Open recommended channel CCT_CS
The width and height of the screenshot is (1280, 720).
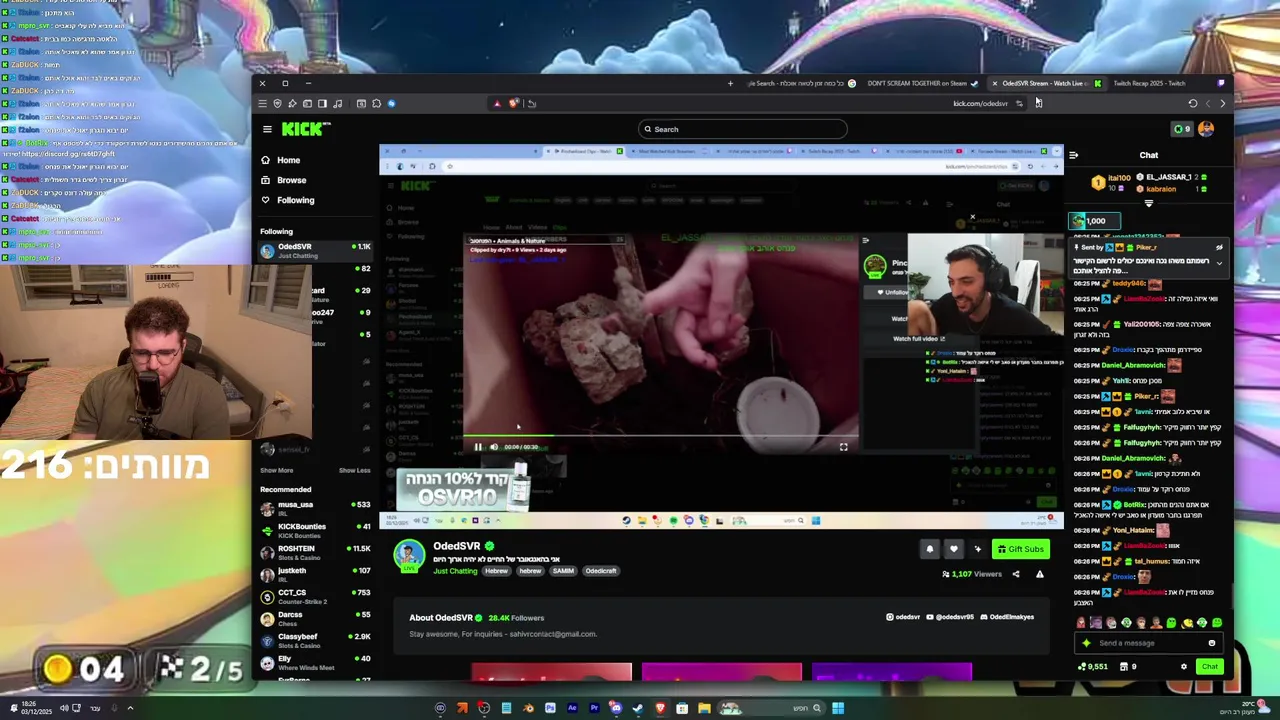[316, 596]
